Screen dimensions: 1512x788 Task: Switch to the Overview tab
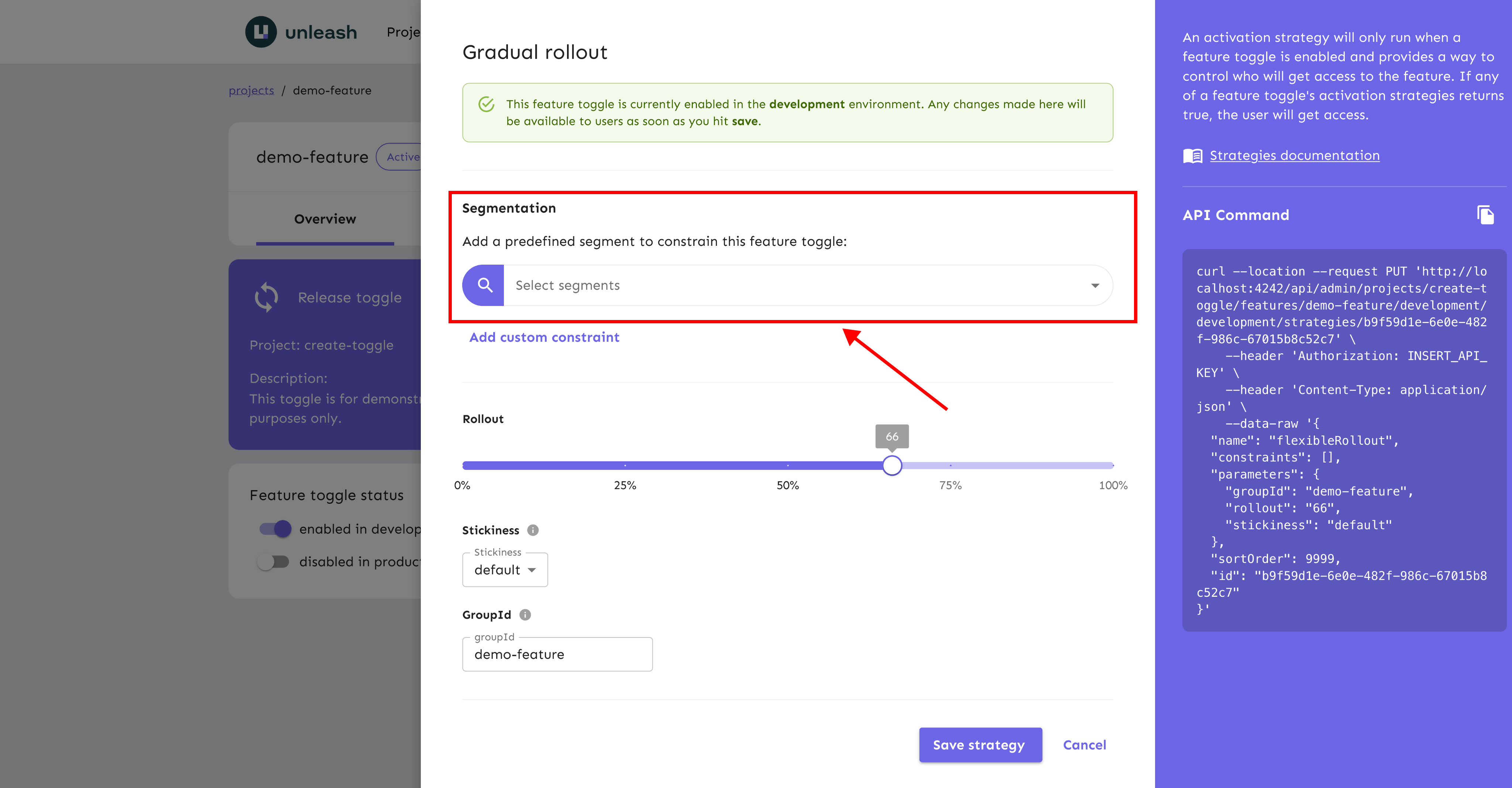point(324,219)
